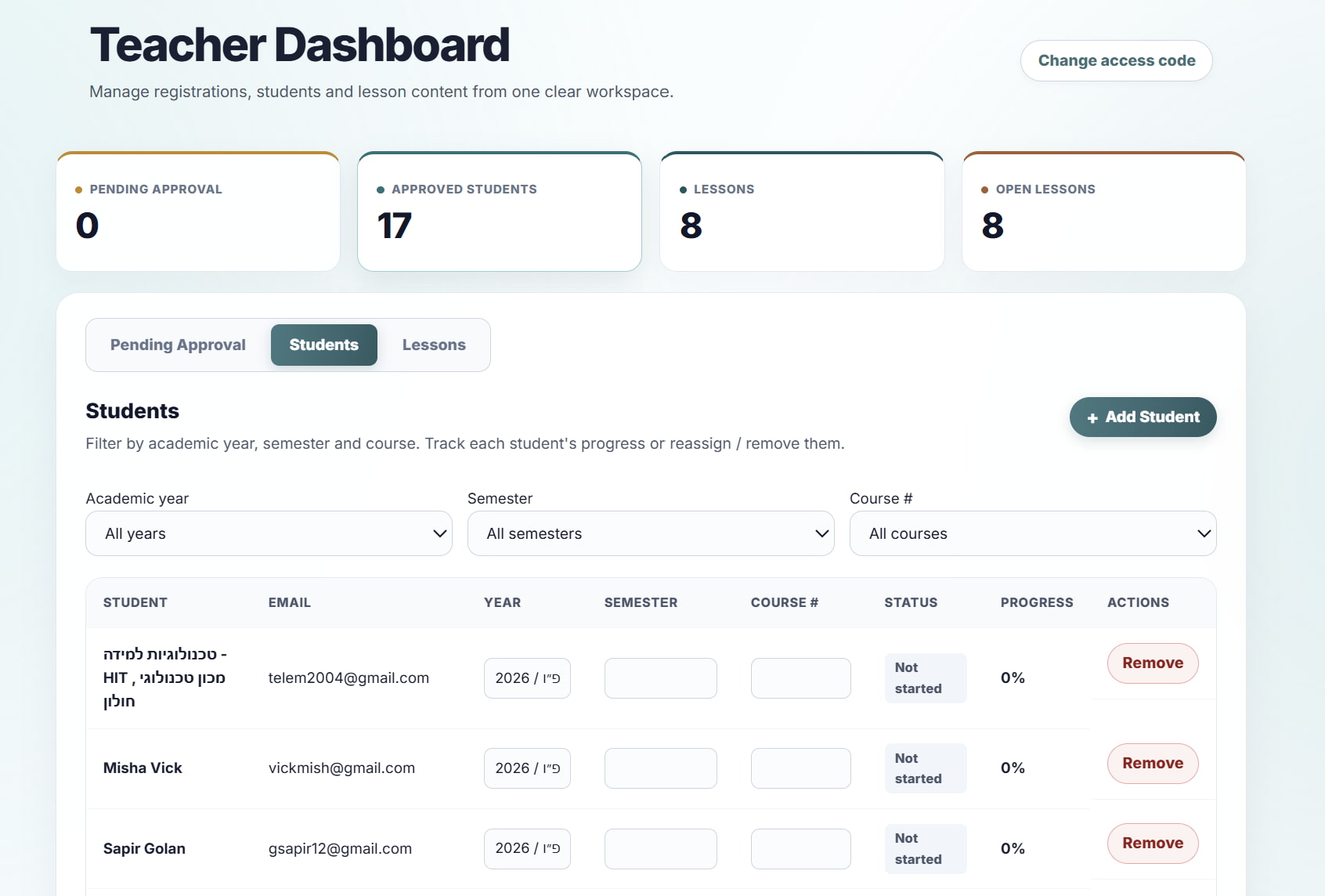1325x896 pixels.
Task: Edit year field for telem2004@gmail.com row
Action: pyautogui.click(x=527, y=678)
